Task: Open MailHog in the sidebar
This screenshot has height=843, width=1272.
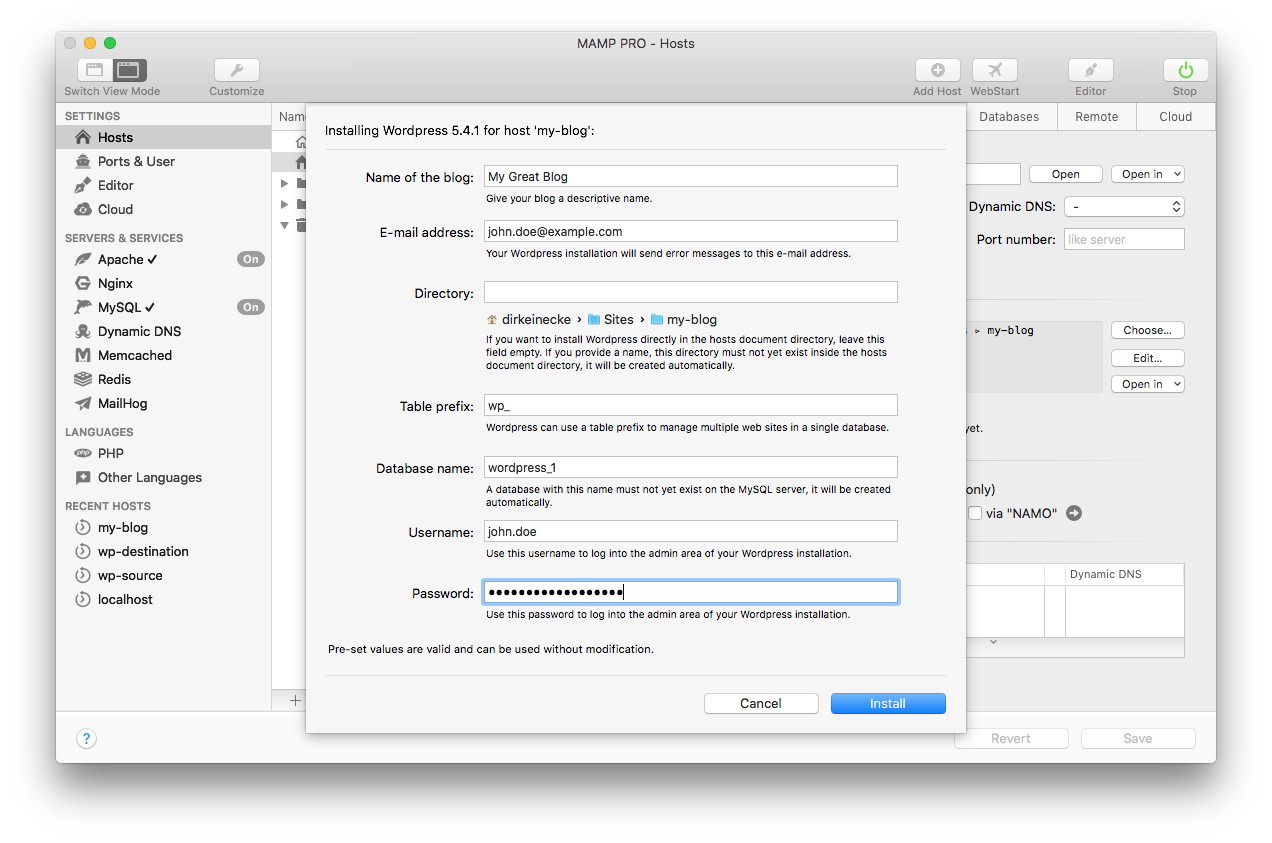Action: click(122, 403)
